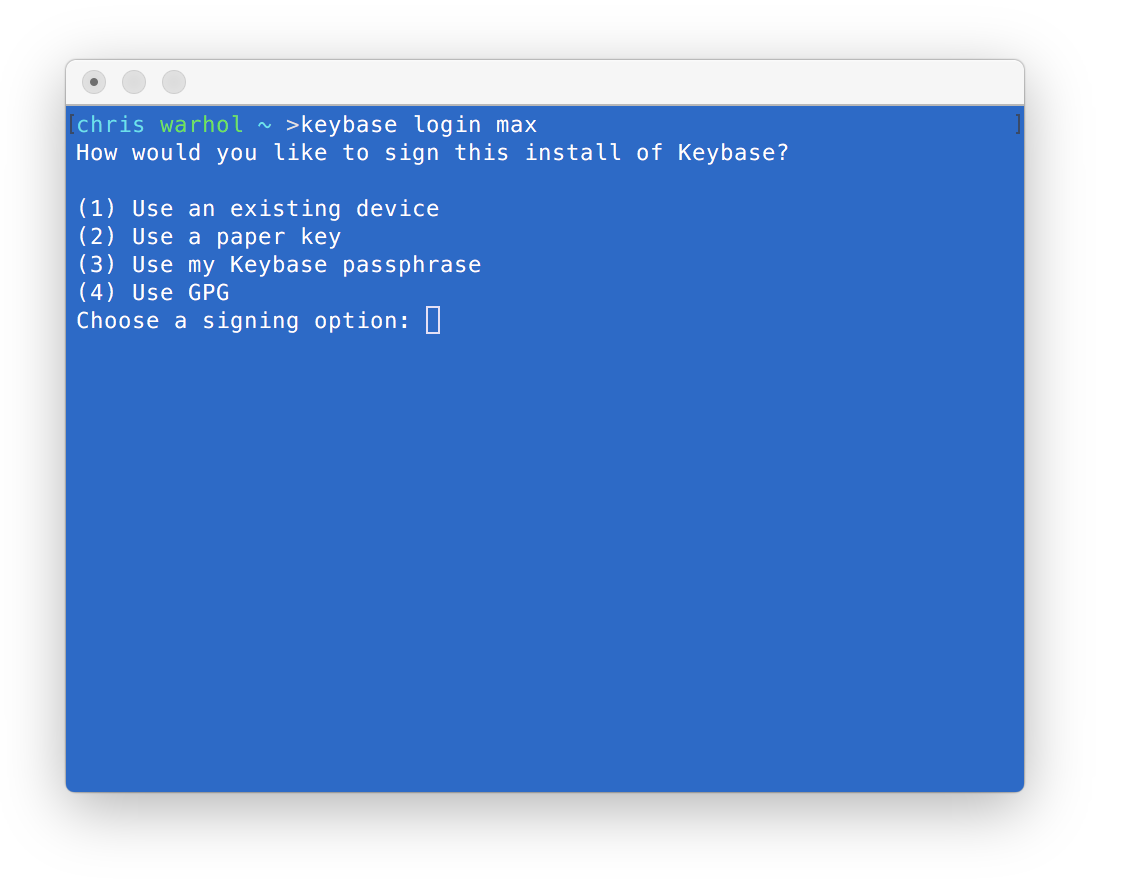Click option "(4) Use GPG"
The height and width of the screenshot is (886, 1138).
pos(152,293)
